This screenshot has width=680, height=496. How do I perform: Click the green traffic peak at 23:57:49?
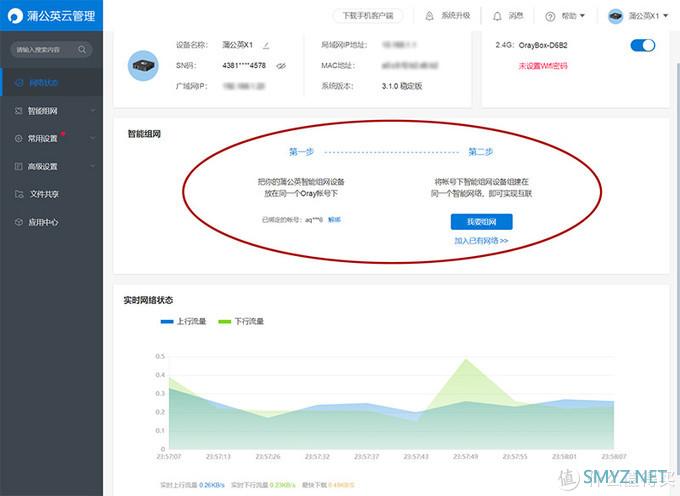466,359
